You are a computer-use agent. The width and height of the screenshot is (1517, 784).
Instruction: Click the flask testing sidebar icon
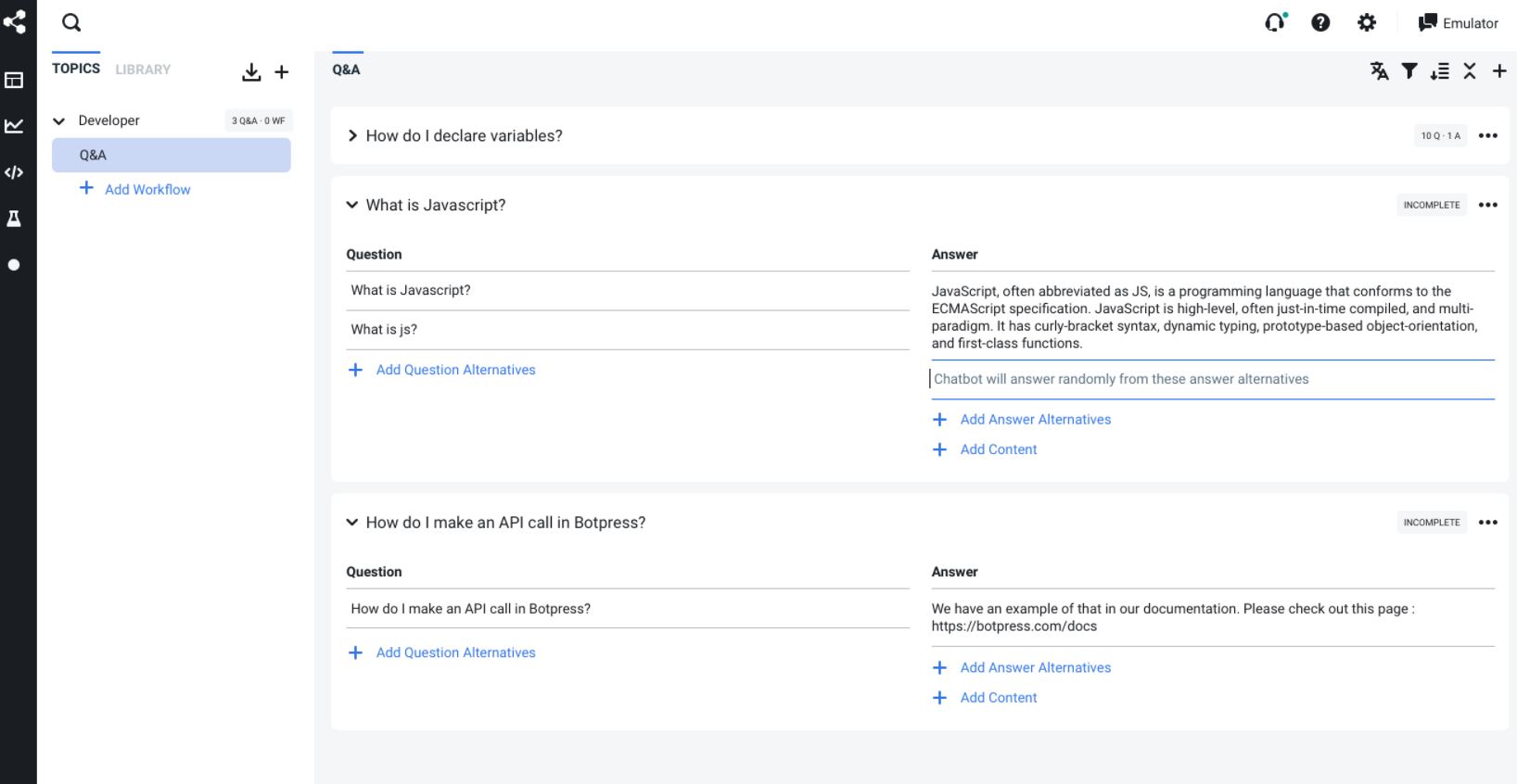coord(14,219)
